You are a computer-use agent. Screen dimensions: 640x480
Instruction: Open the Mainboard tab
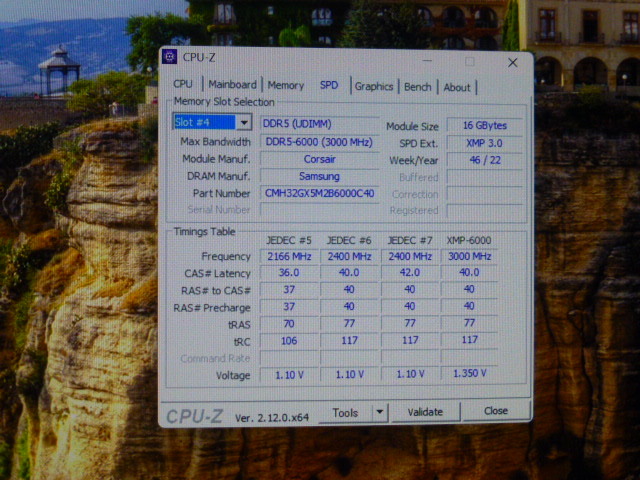coord(232,84)
